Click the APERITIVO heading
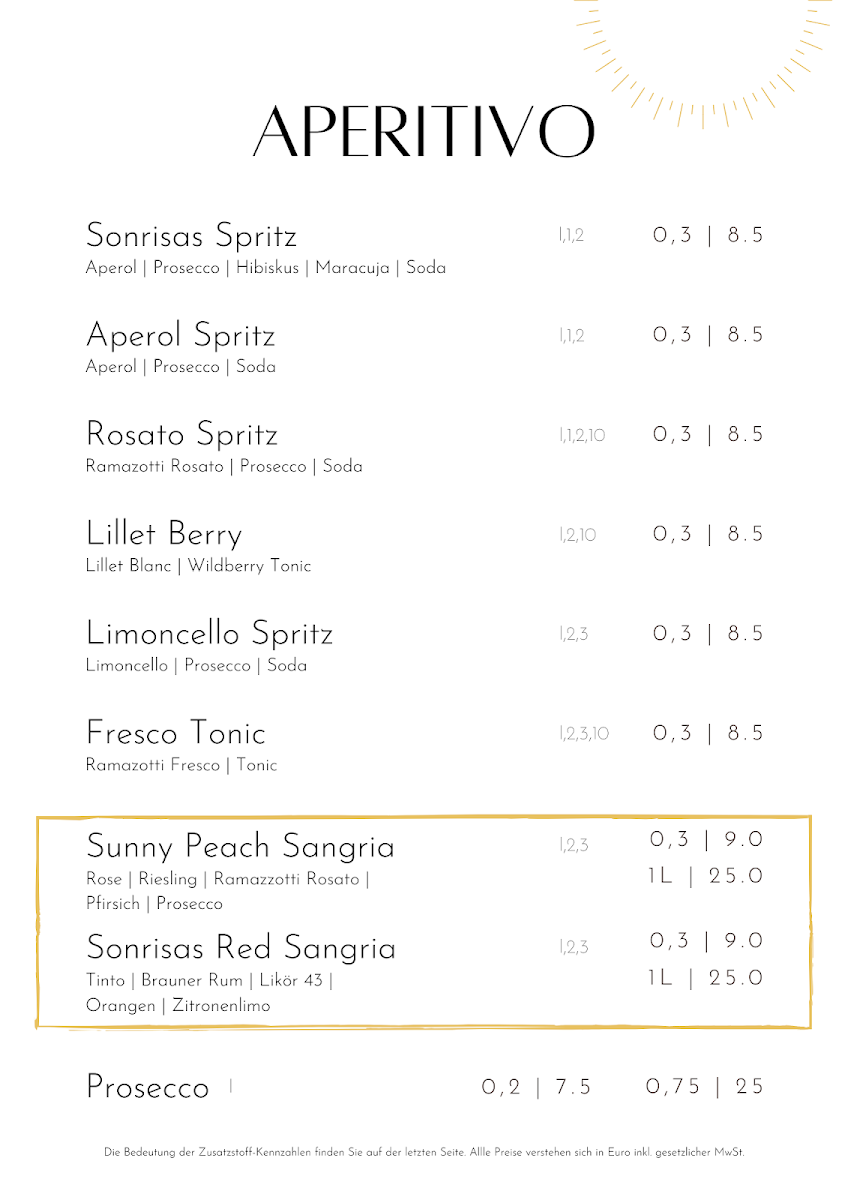This screenshot has height=1200, width=848. (424, 131)
